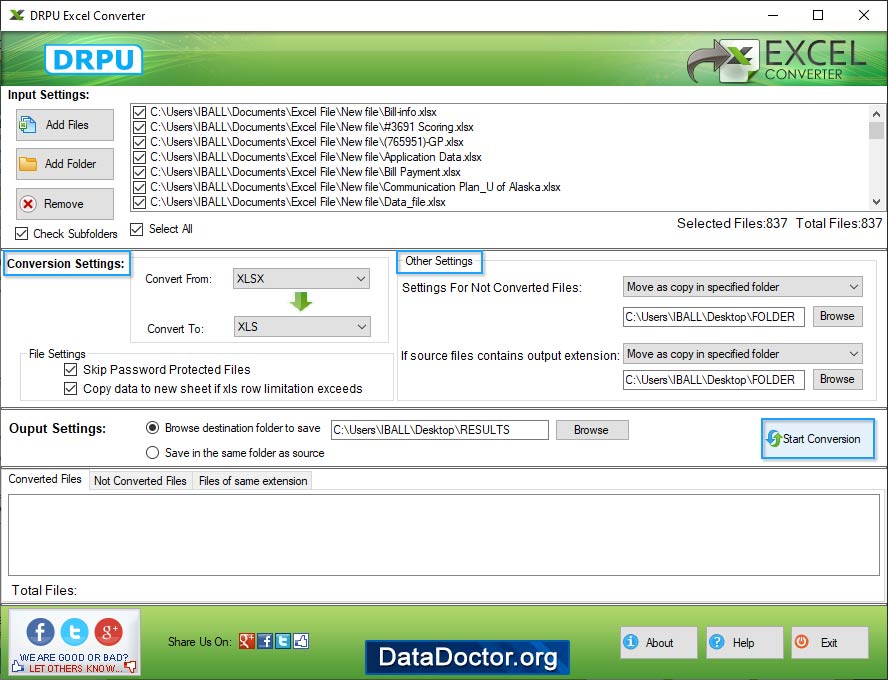Open the Convert From XLSX dropdown
The height and width of the screenshot is (680, 888).
[301, 279]
